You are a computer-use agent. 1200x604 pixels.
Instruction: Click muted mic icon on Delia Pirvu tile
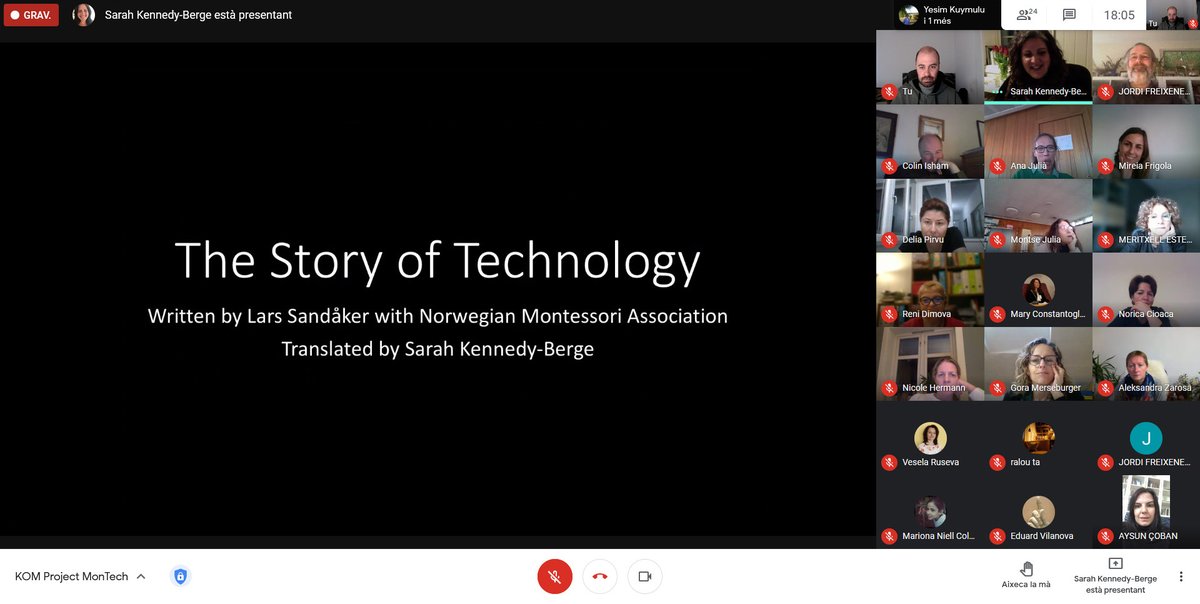889,240
